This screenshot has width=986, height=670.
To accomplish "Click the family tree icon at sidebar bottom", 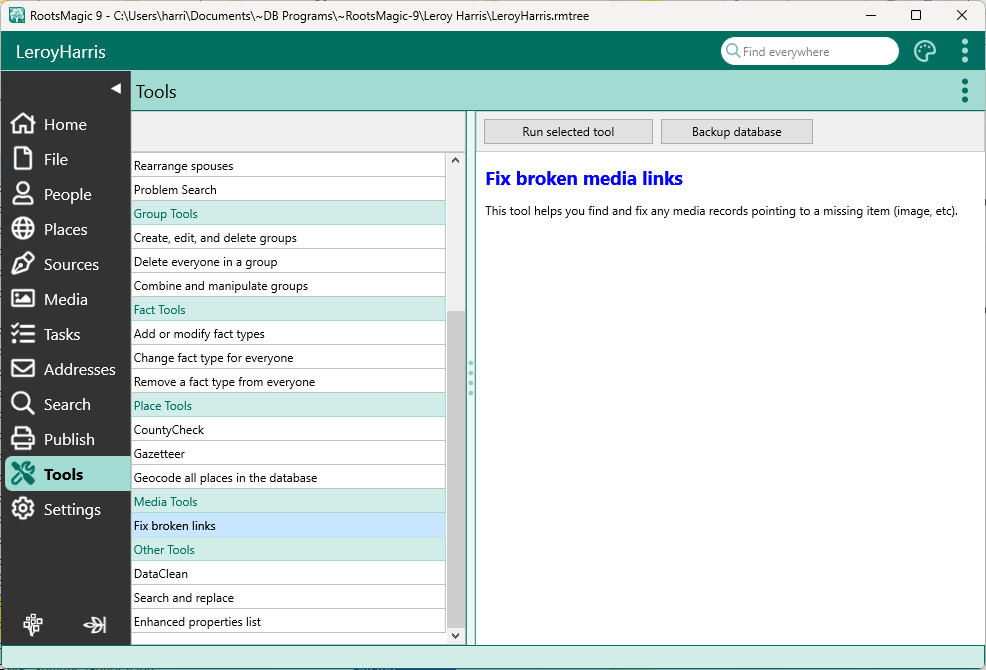I will click(33, 625).
